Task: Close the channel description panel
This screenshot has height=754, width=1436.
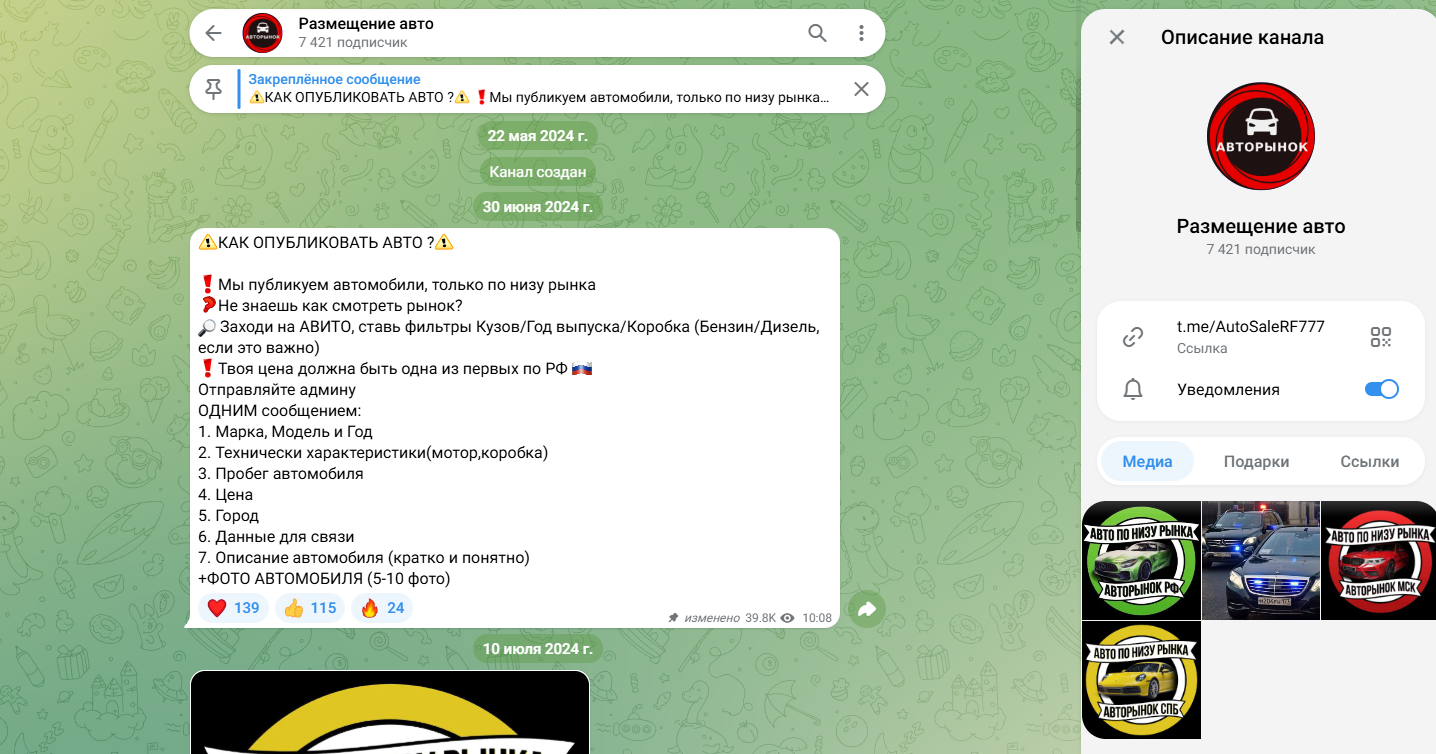Action: pyautogui.click(x=1117, y=37)
